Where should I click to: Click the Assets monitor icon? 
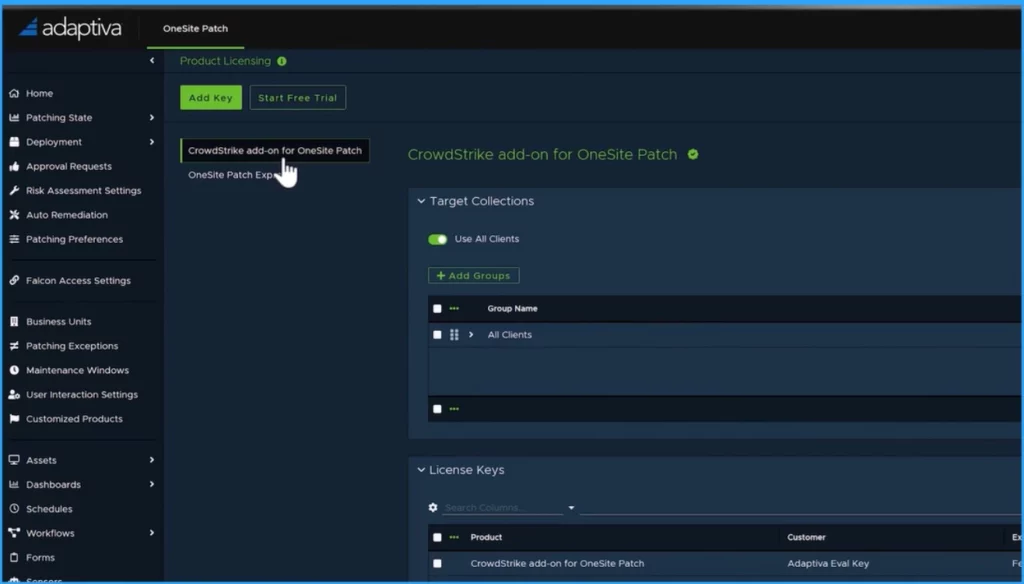[x=14, y=460]
